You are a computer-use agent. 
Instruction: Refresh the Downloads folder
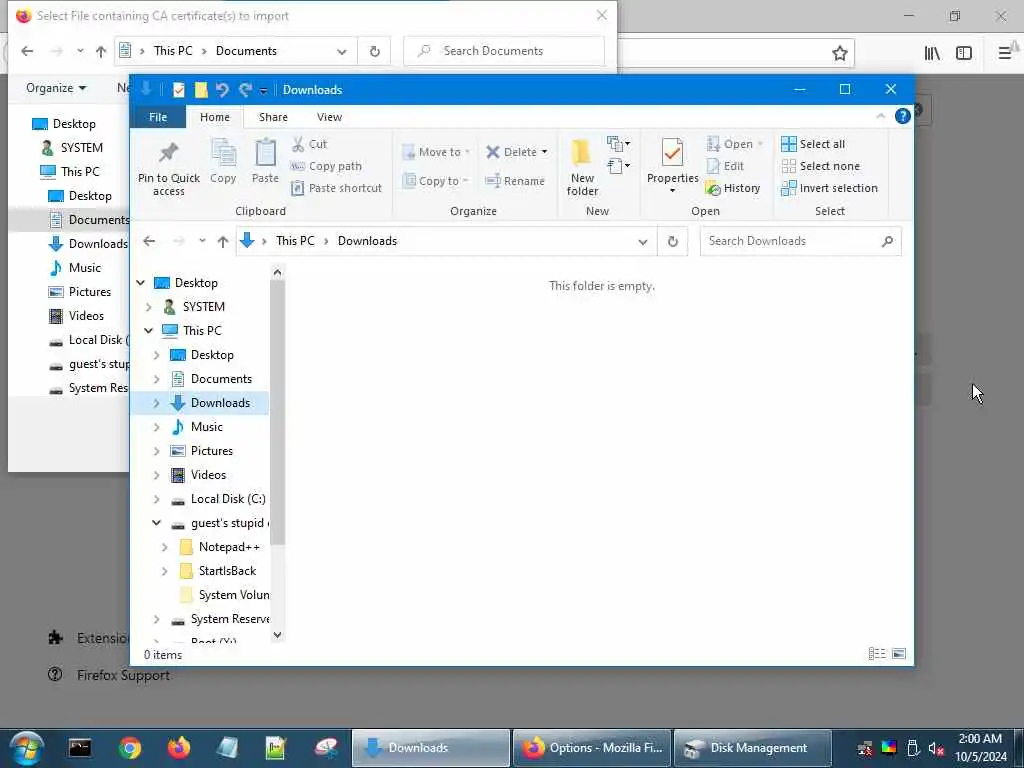tap(673, 242)
